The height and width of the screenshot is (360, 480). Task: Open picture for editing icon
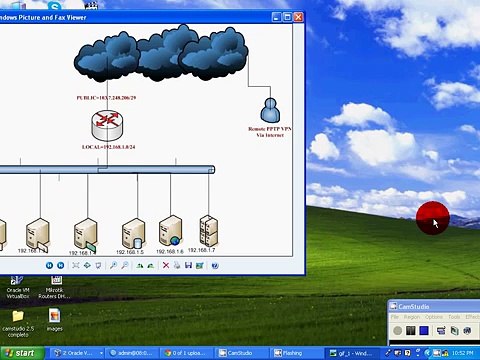point(200,265)
